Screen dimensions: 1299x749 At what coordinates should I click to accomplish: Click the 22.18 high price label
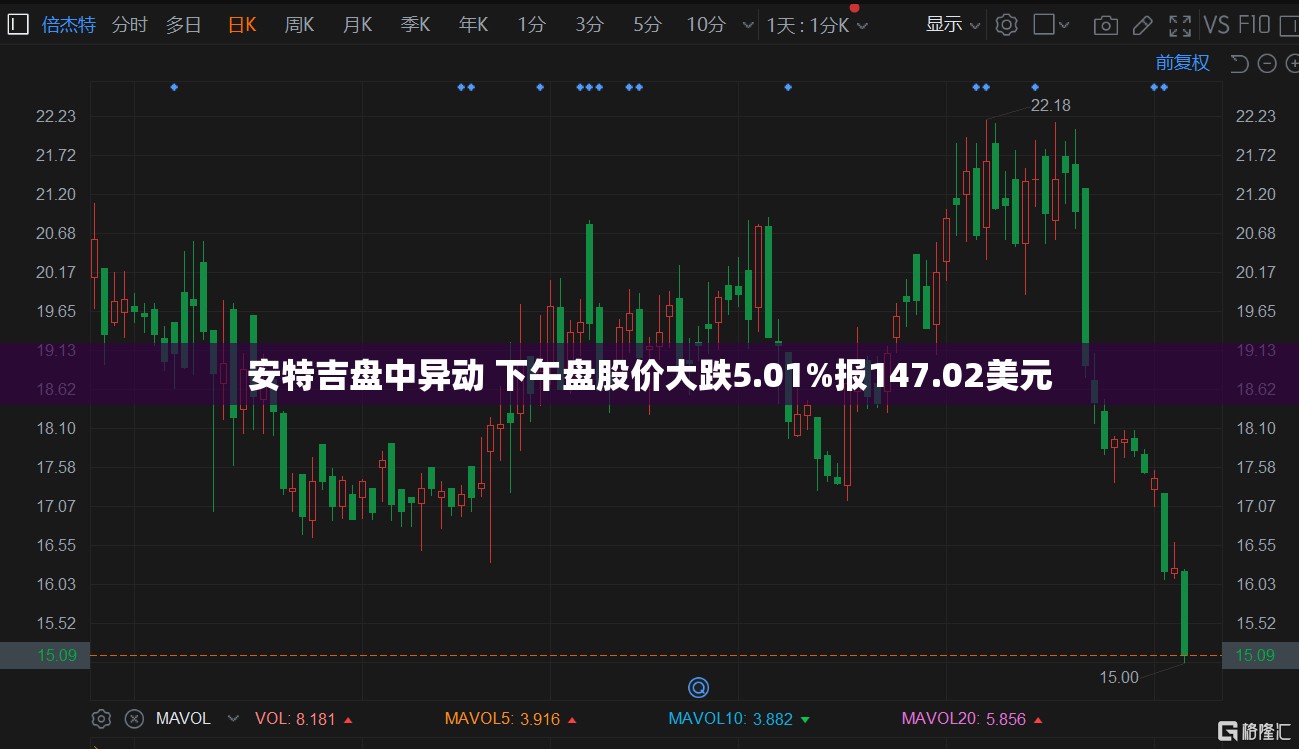(1050, 105)
